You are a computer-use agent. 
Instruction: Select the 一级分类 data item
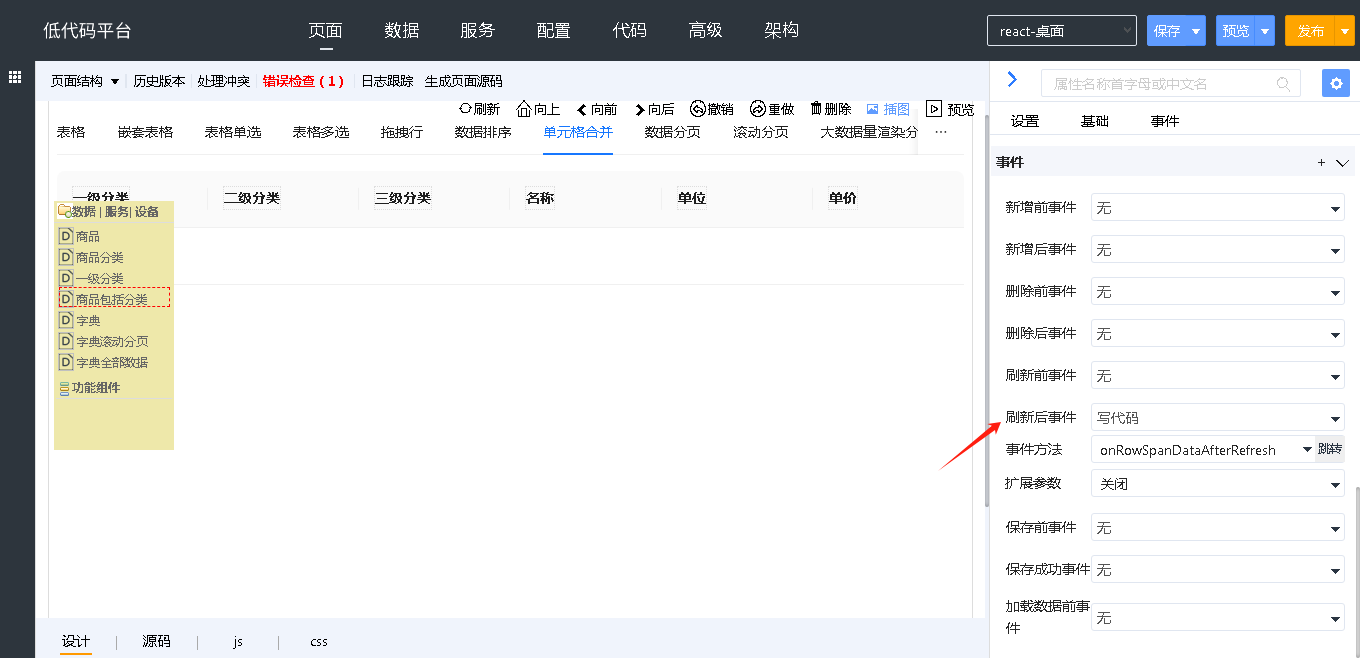coord(91,279)
